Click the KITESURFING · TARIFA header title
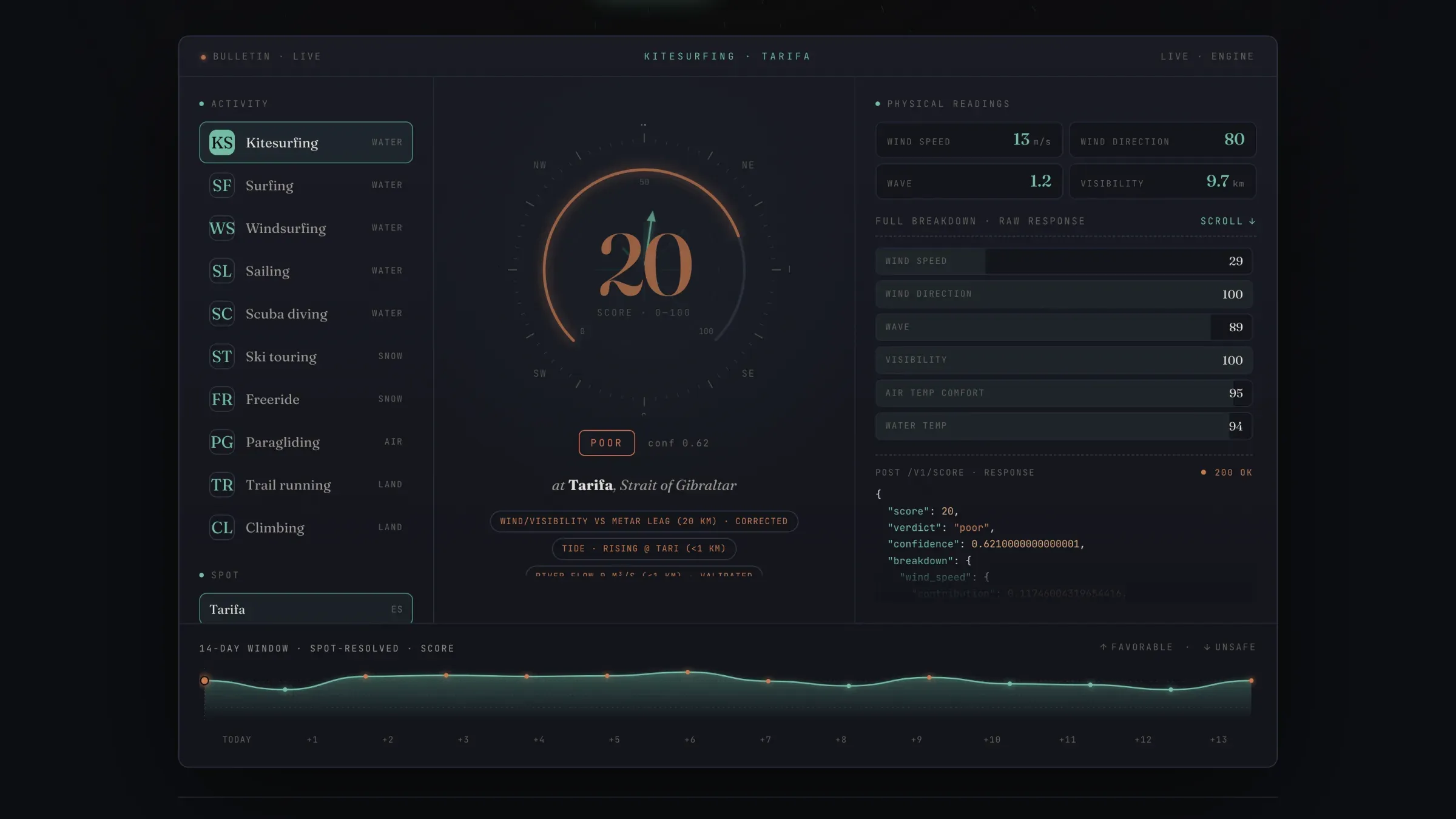Screen dimensions: 1456x819 coord(727,56)
